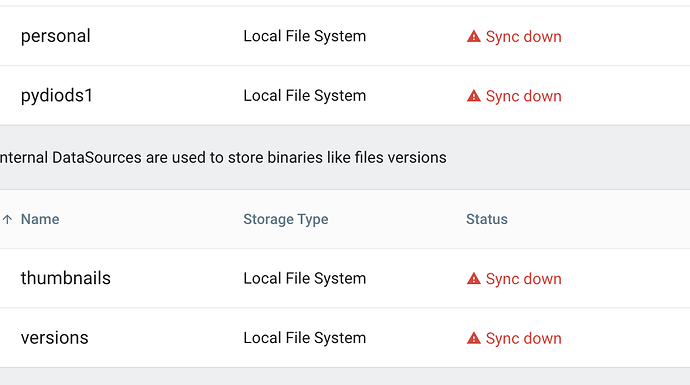Click the warning icon in the versions row

473,338
